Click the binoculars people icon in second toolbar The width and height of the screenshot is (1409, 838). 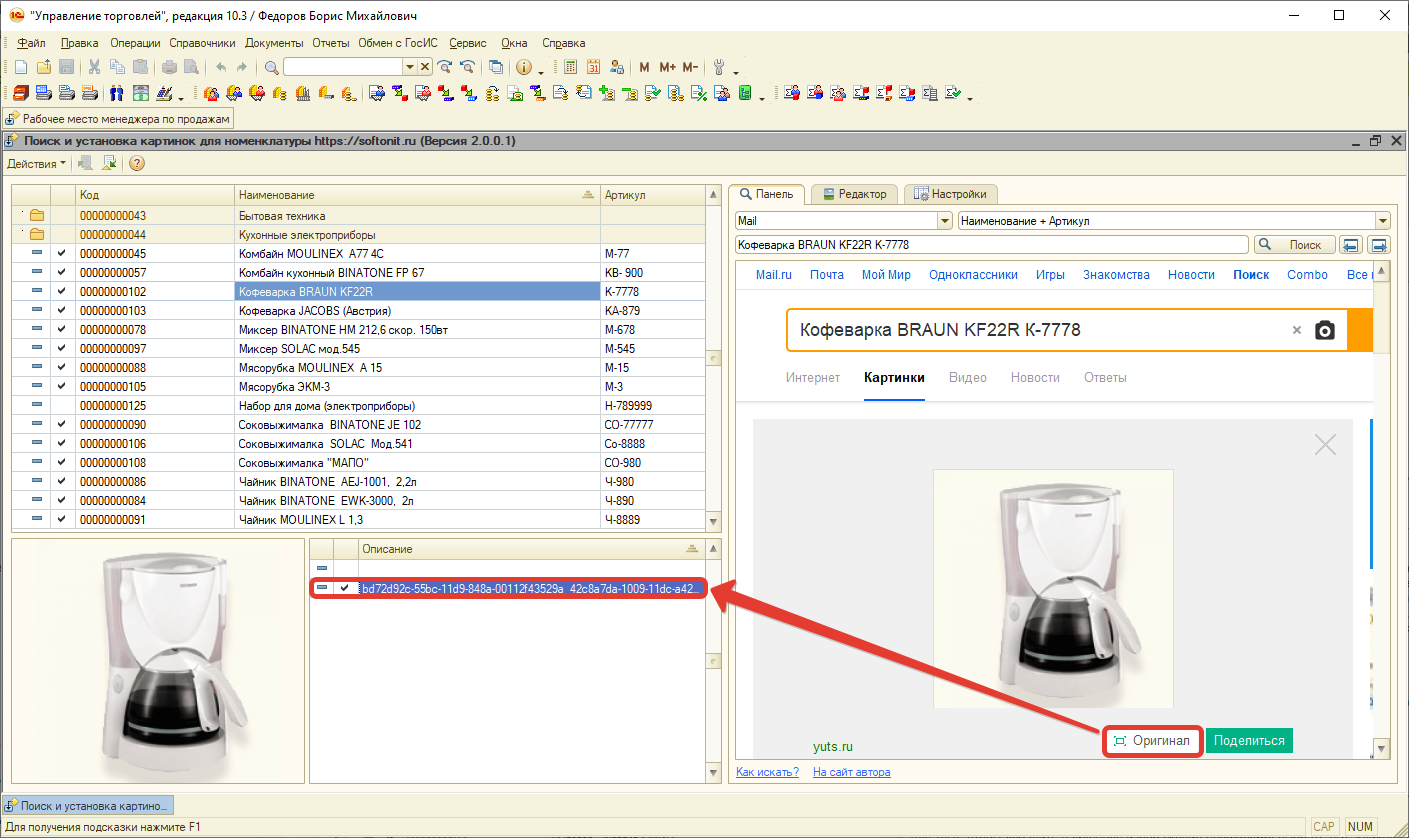(x=116, y=94)
